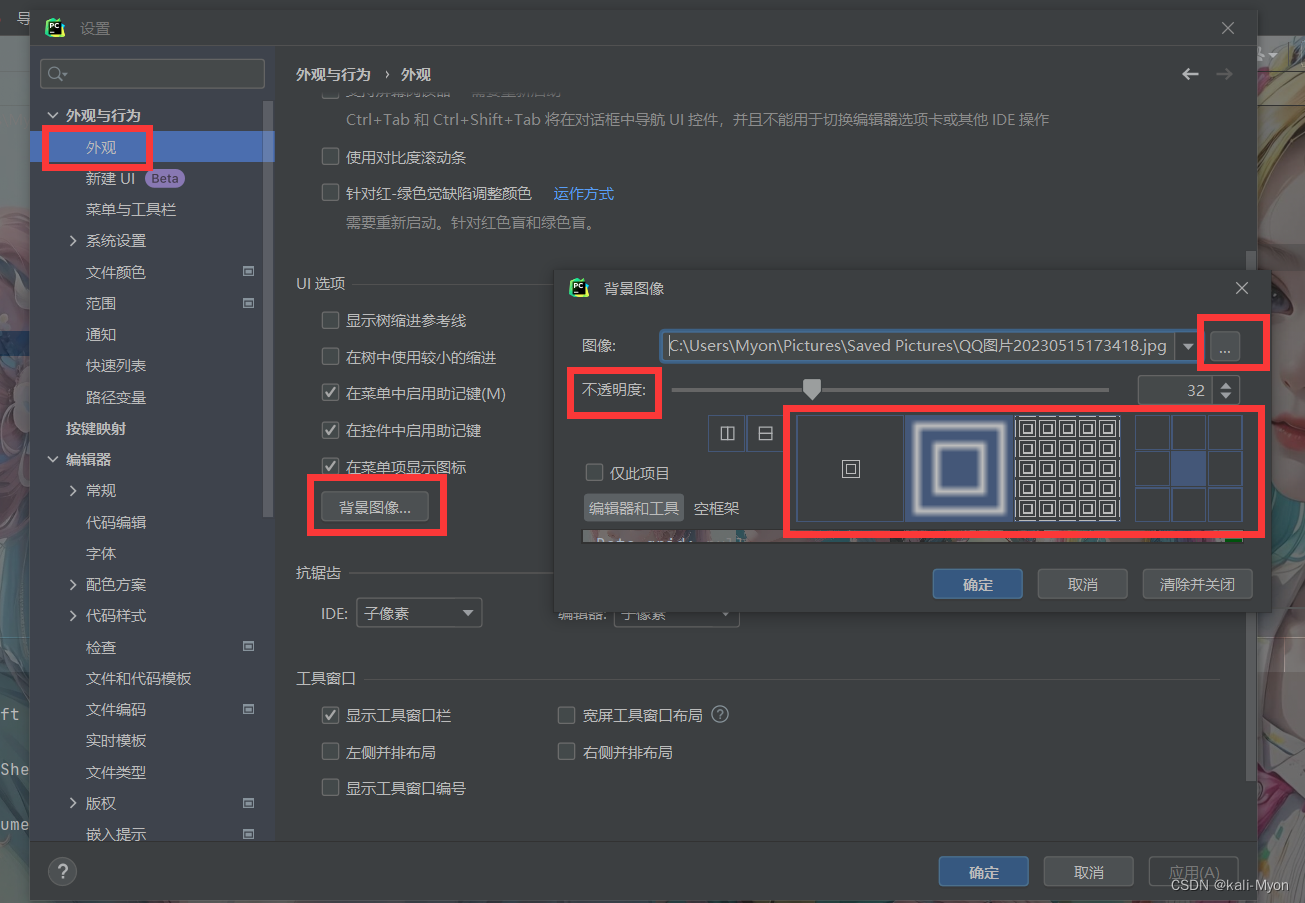Screen dimensions: 1305x903
Task: Toggle the flip horizontally icon in 背景图像
Action: click(727, 433)
